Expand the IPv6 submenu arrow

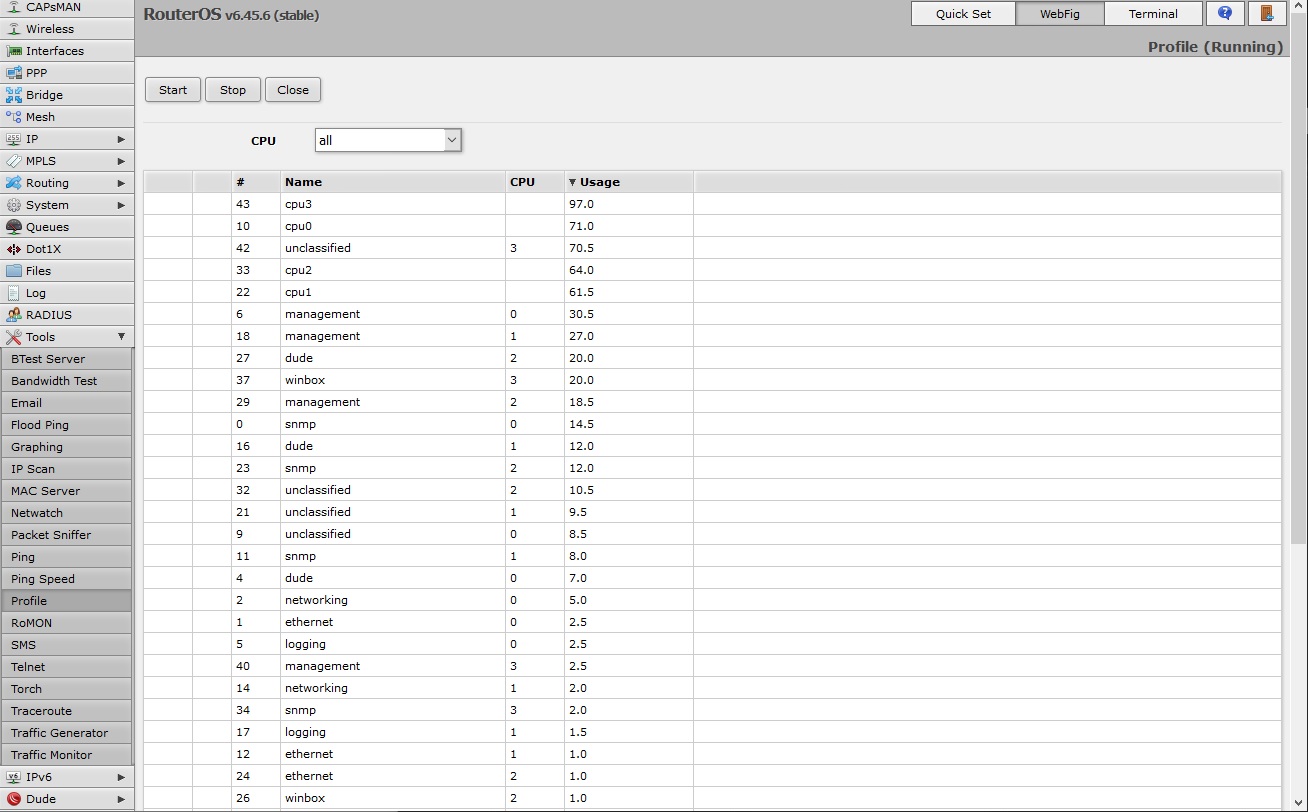(121, 777)
